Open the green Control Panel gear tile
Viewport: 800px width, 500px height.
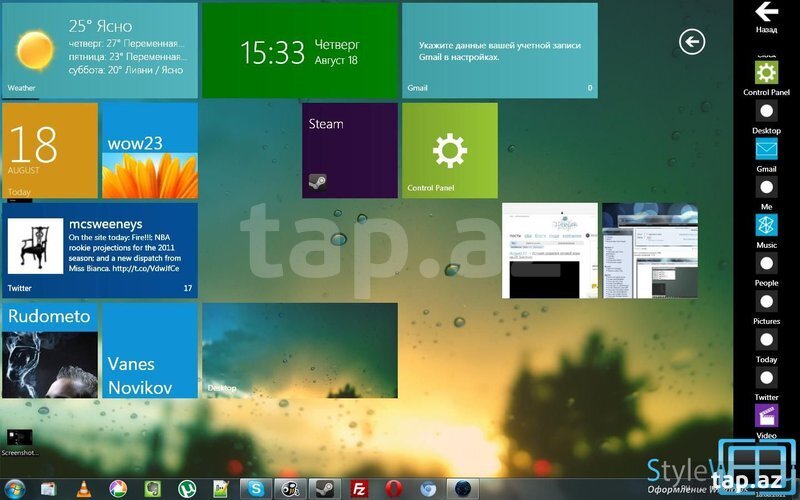[x=449, y=150]
